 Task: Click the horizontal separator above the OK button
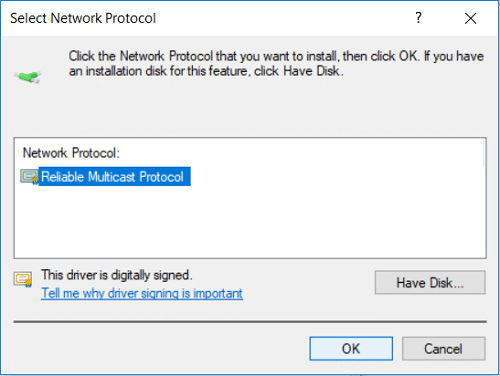click(250, 322)
